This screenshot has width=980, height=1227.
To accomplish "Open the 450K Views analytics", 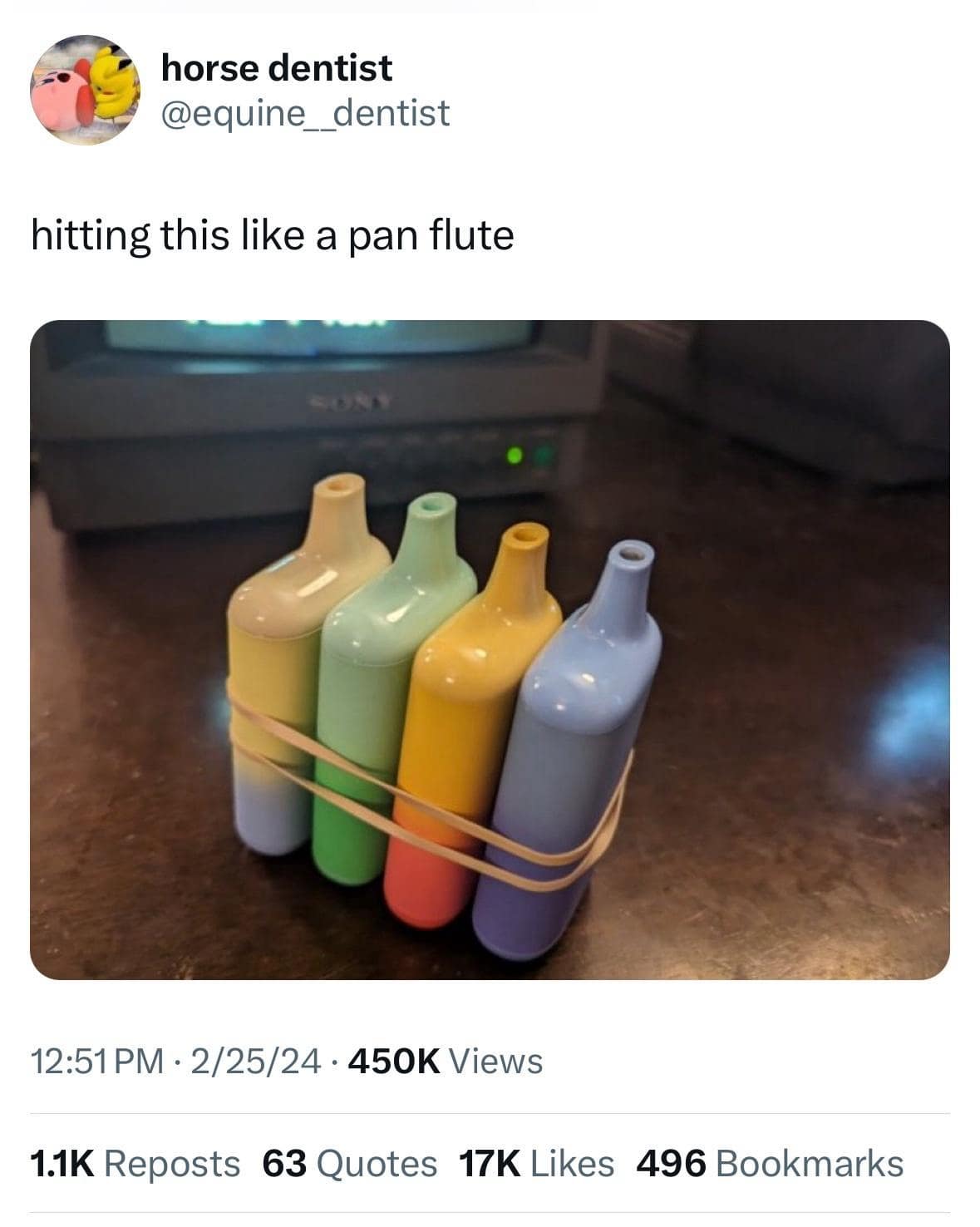I will [x=446, y=1061].
